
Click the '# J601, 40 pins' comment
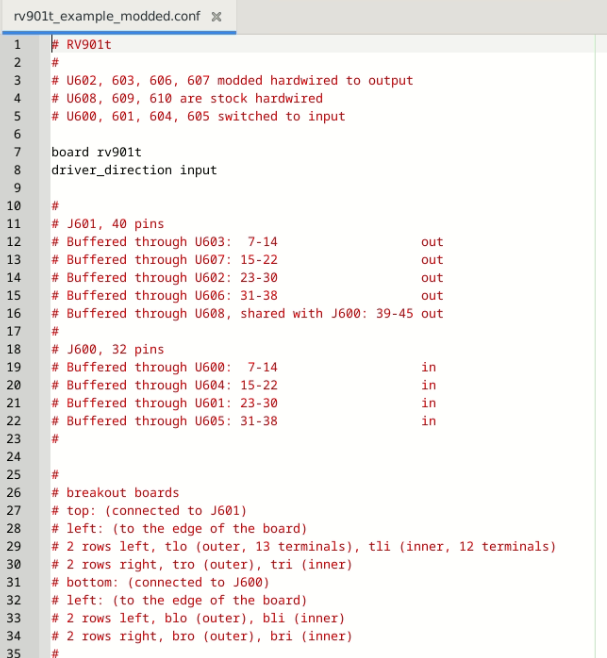pos(107,224)
